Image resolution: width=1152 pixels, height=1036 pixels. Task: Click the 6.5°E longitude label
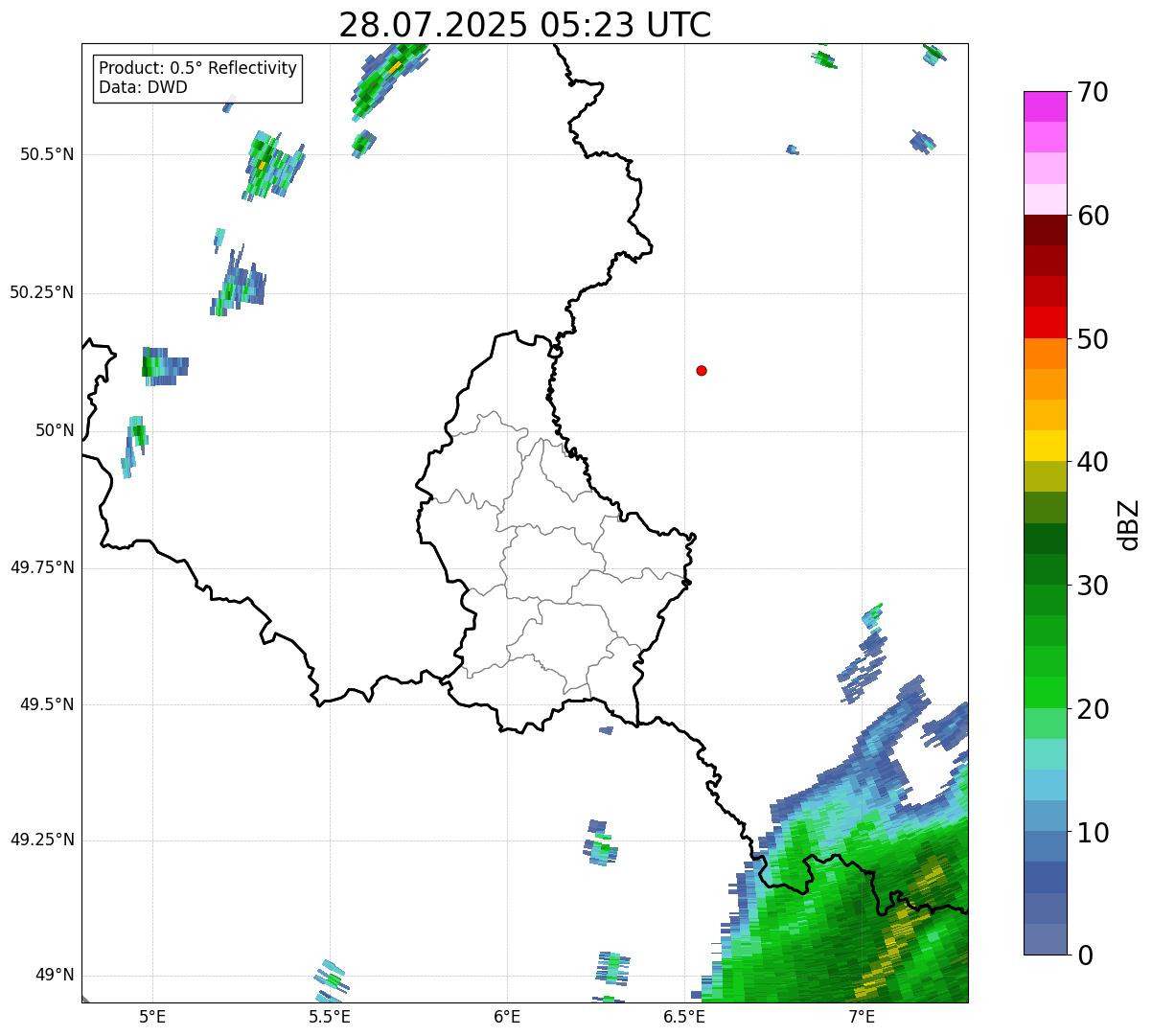[x=684, y=1016]
